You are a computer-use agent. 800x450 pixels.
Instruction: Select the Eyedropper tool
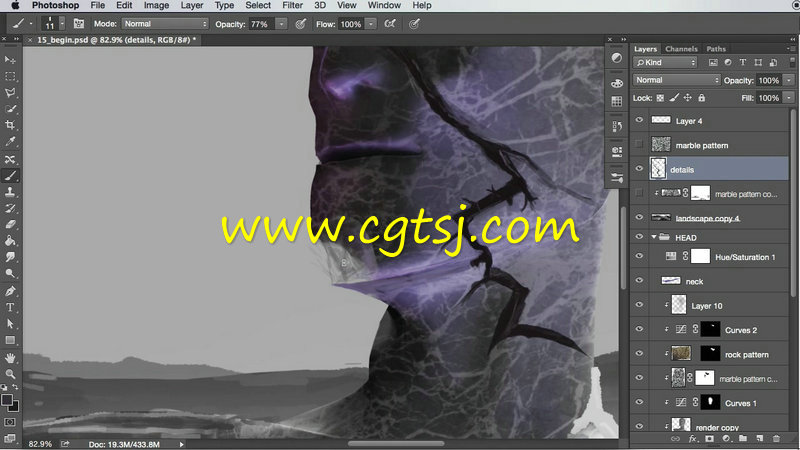(x=10, y=141)
